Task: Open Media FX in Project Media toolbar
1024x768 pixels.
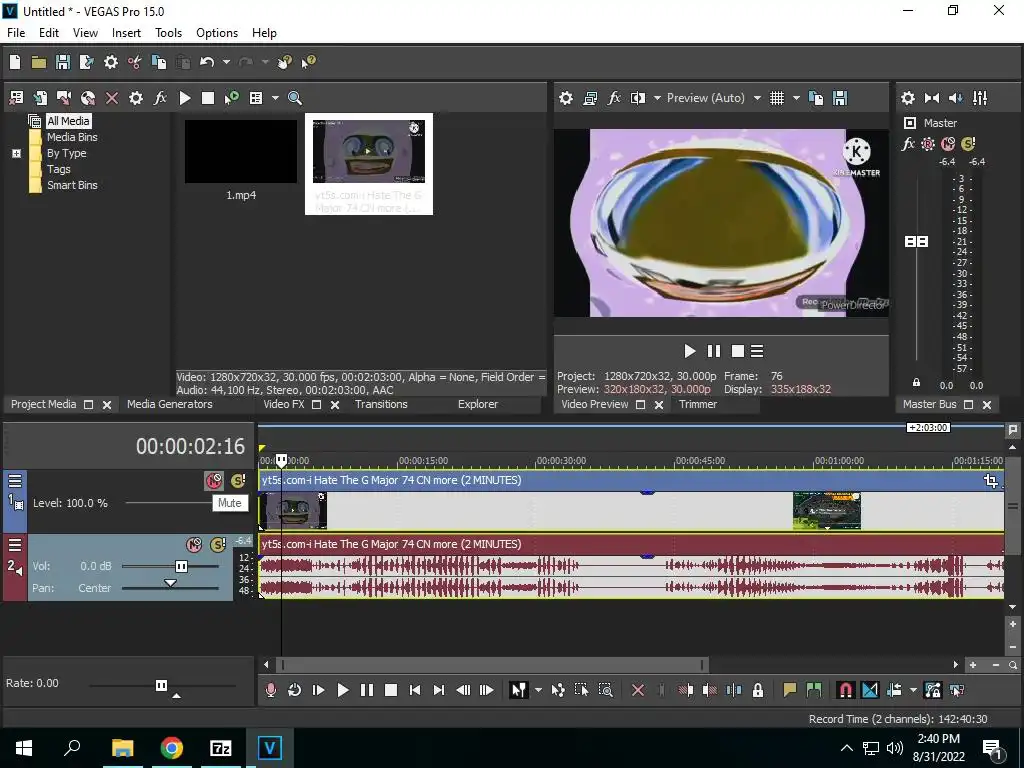Action: (x=160, y=98)
